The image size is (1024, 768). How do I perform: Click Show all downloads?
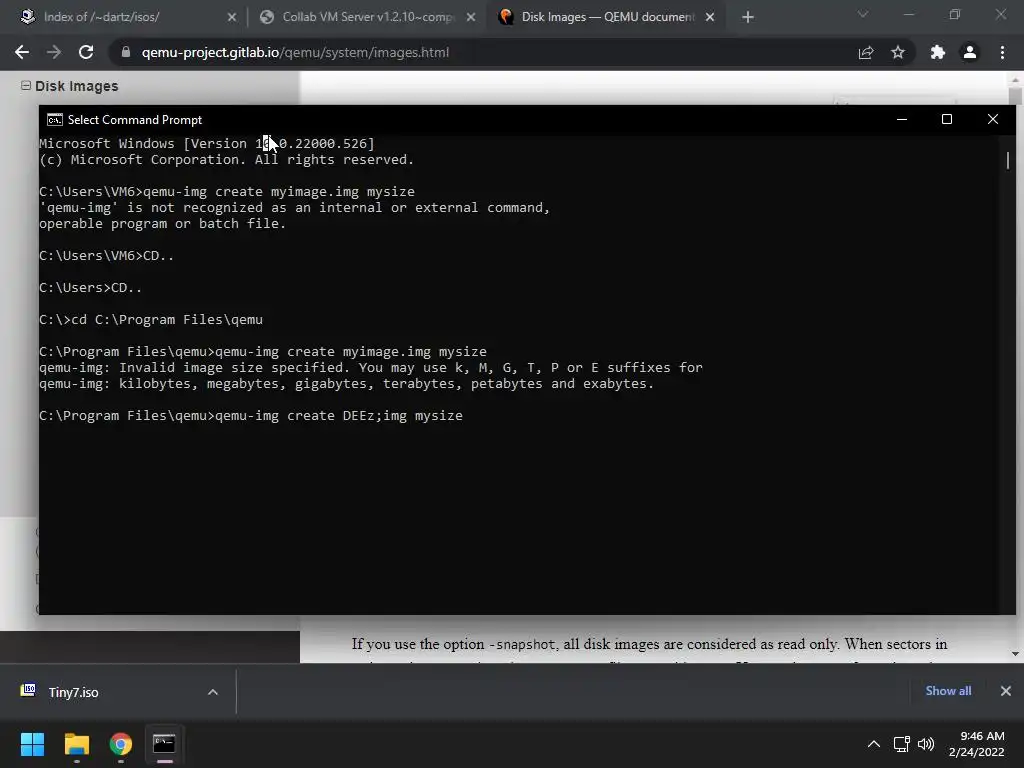point(948,691)
